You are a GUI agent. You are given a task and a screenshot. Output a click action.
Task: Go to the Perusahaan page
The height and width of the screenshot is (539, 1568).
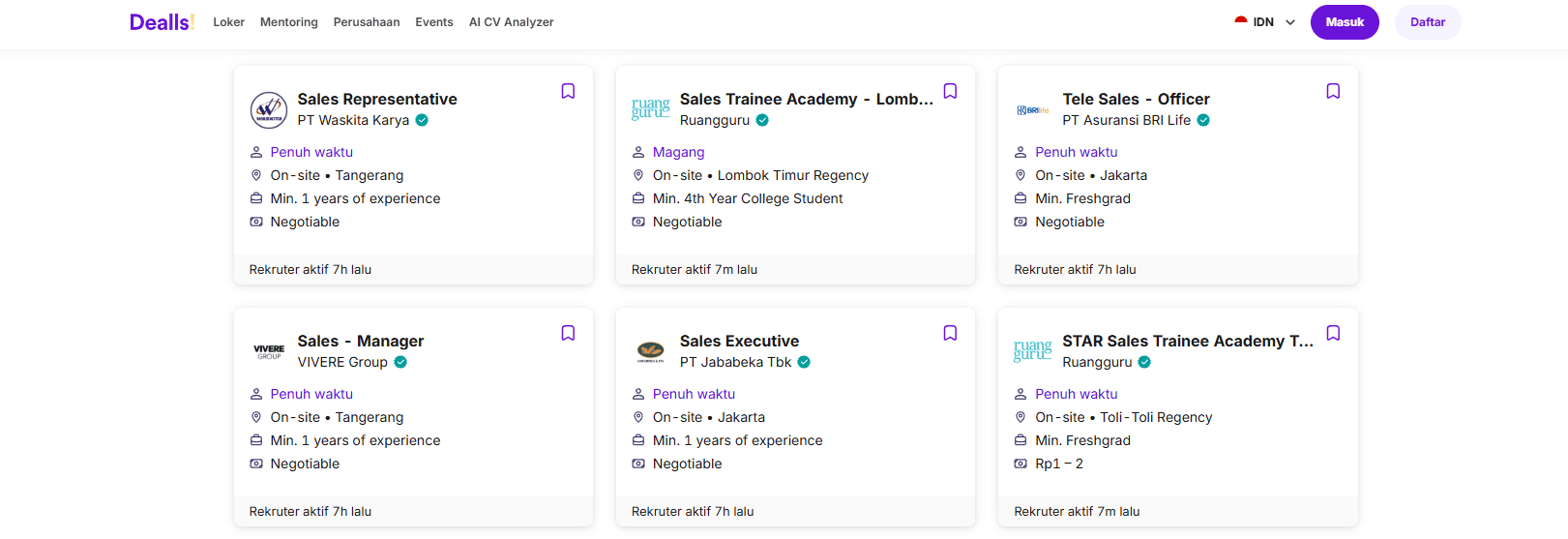pos(367,22)
